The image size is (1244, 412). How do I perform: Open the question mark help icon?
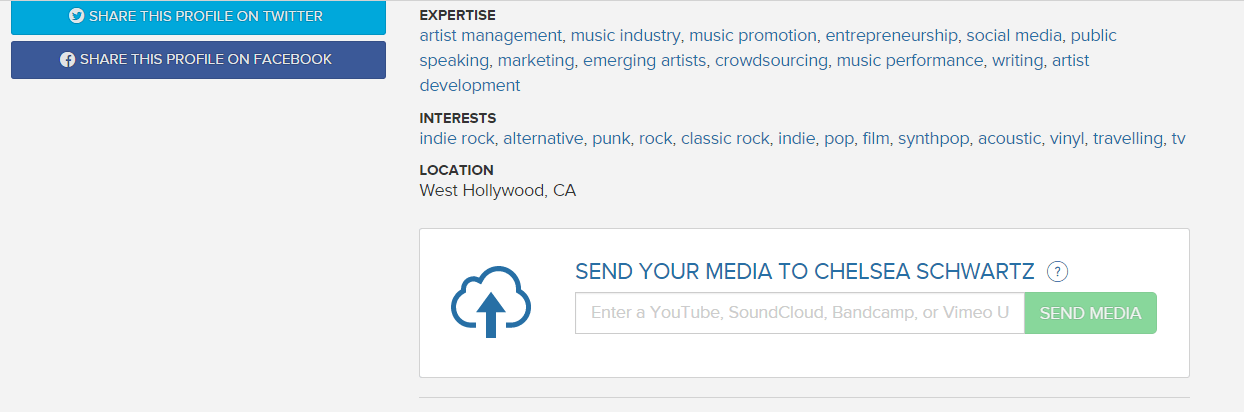point(1058,271)
